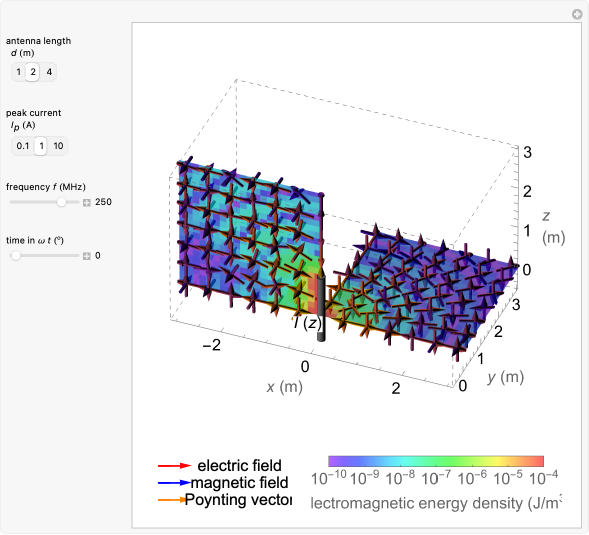The image size is (589, 535).
Task: Click the frequency value 250
Action: [103, 202]
